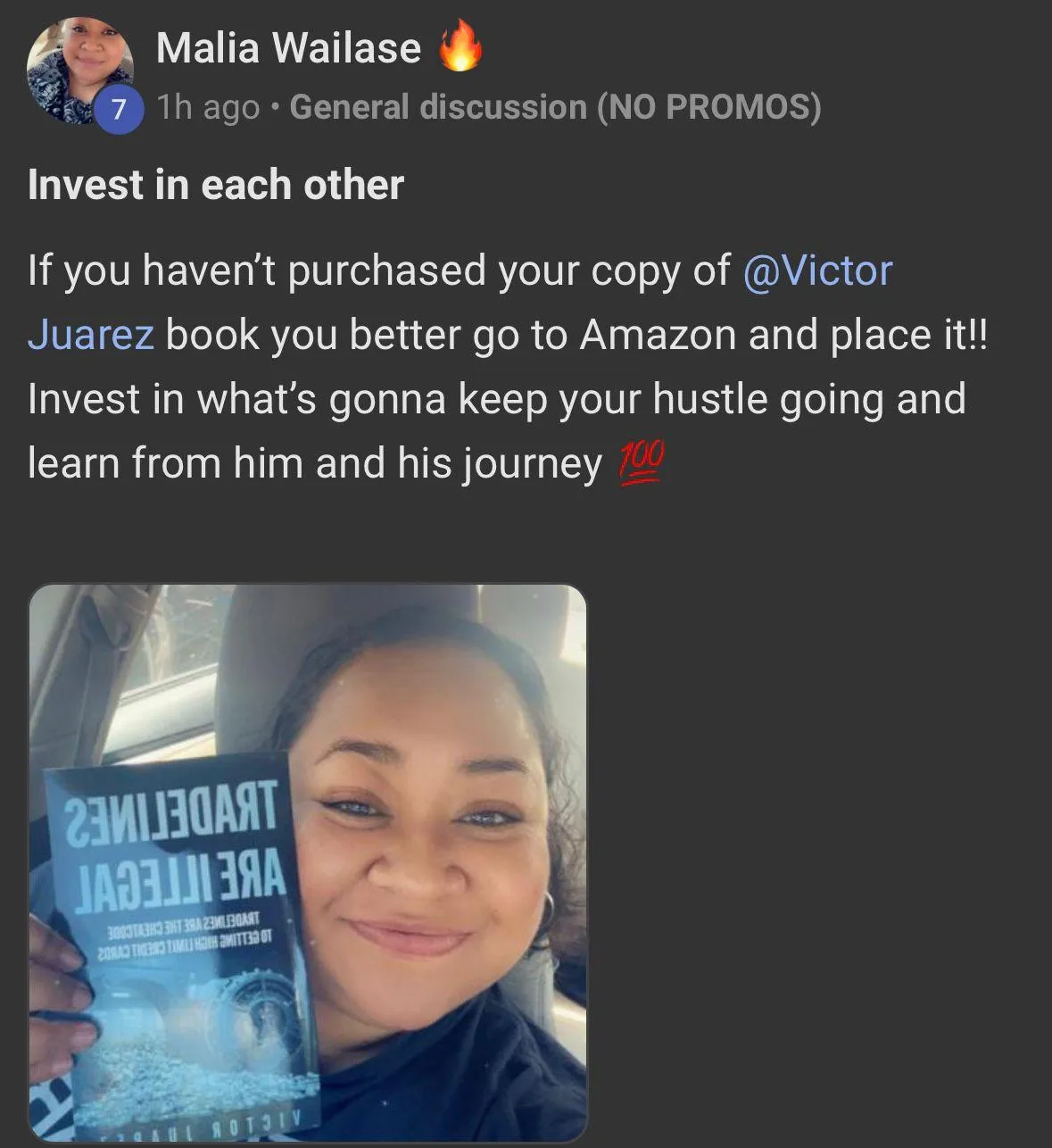This screenshot has width=1052, height=1148.
Task: Click the red 100 emoji
Action: coord(642,464)
